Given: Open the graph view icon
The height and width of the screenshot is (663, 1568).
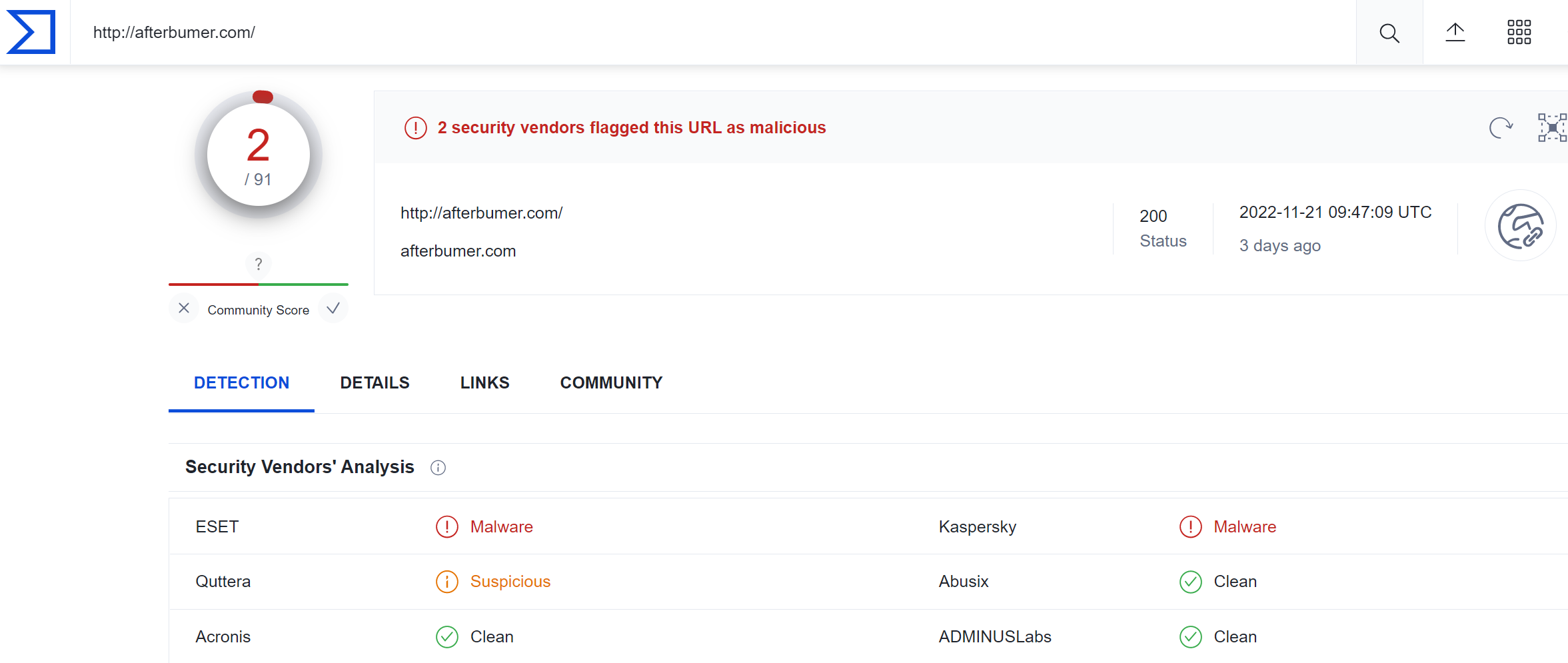Looking at the screenshot, I should pyautogui.click(x=1551, y=127).
